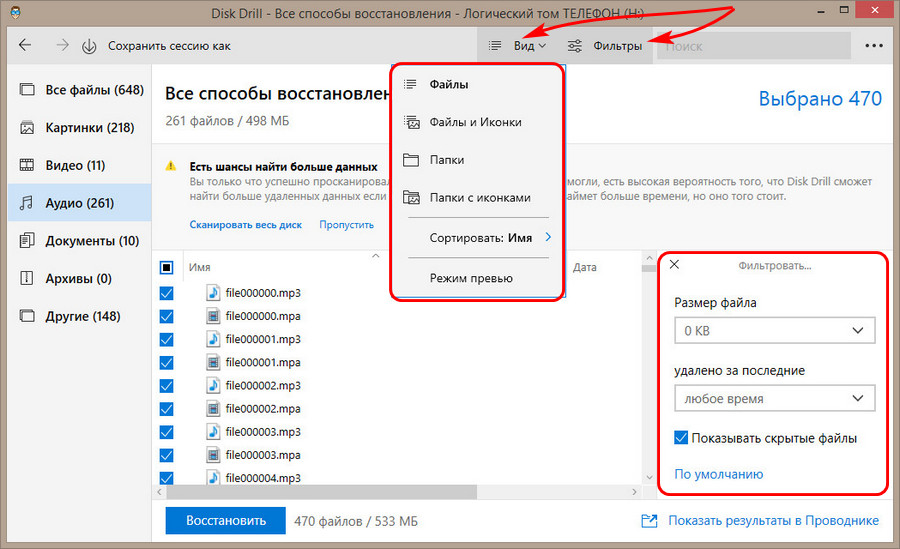Select Аудио (261) category
The width and height of the screenshot is (900, 549).
click(80, 203)
